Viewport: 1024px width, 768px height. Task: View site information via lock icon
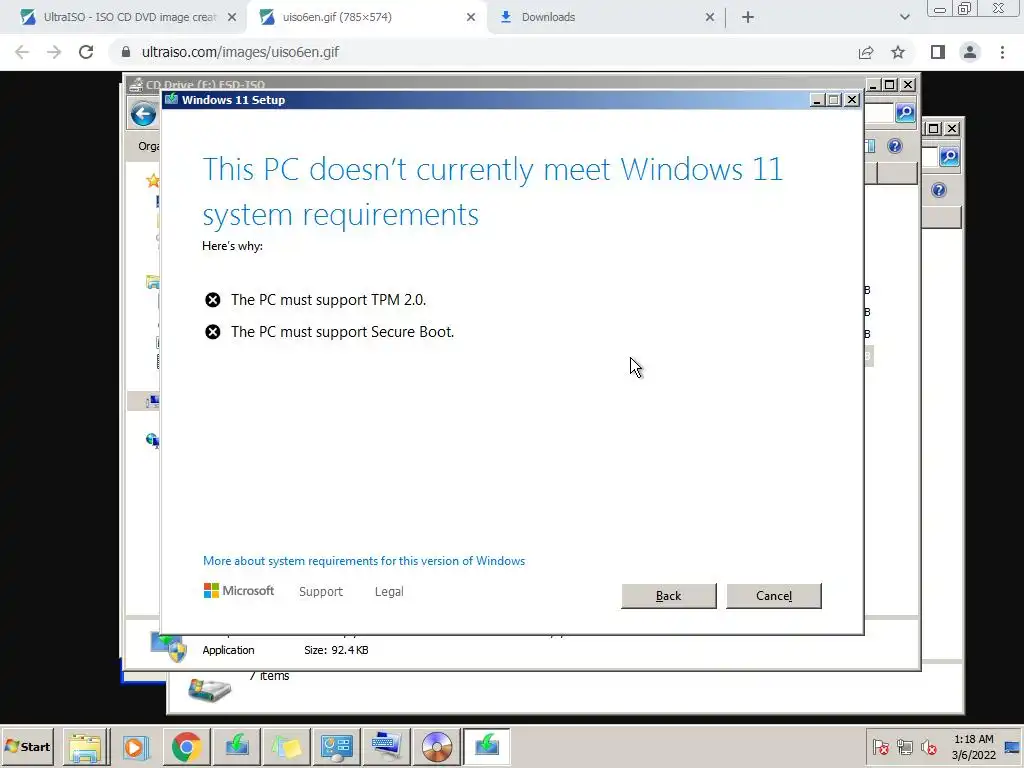[126, 52]
